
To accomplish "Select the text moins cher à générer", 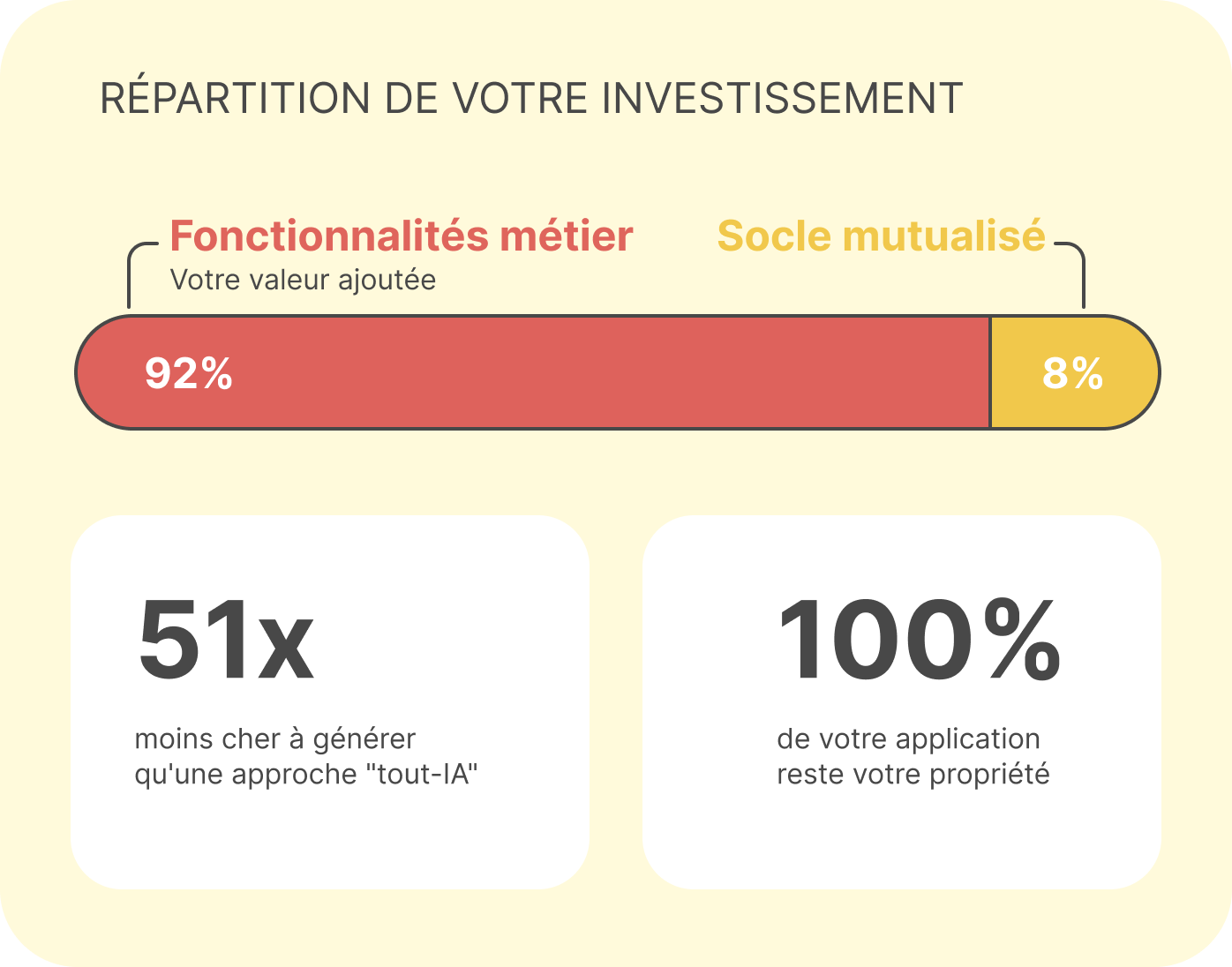I will (x=275, y=738).
